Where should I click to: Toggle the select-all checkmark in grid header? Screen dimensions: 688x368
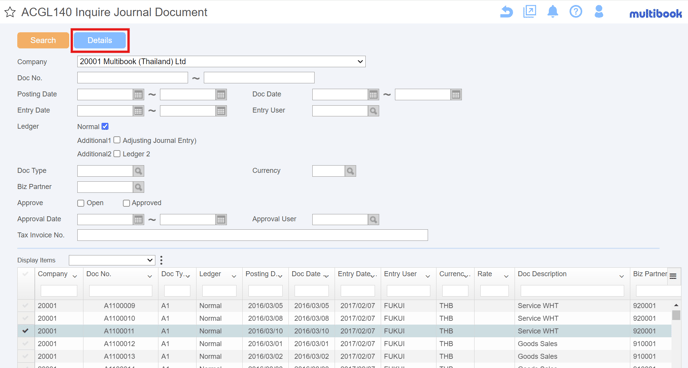pos(25,274)
